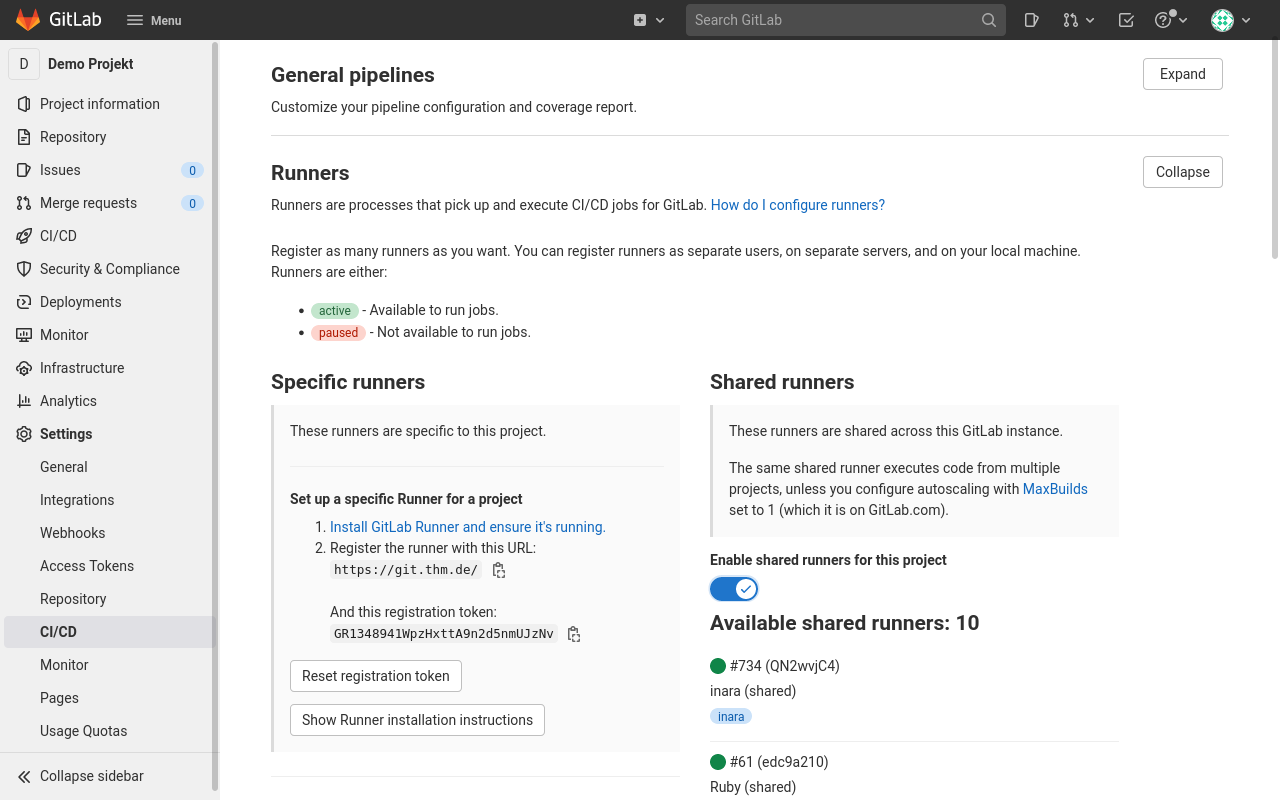
Task: Open Demo Projekt project avatar
Action: [x=24, y=64]
